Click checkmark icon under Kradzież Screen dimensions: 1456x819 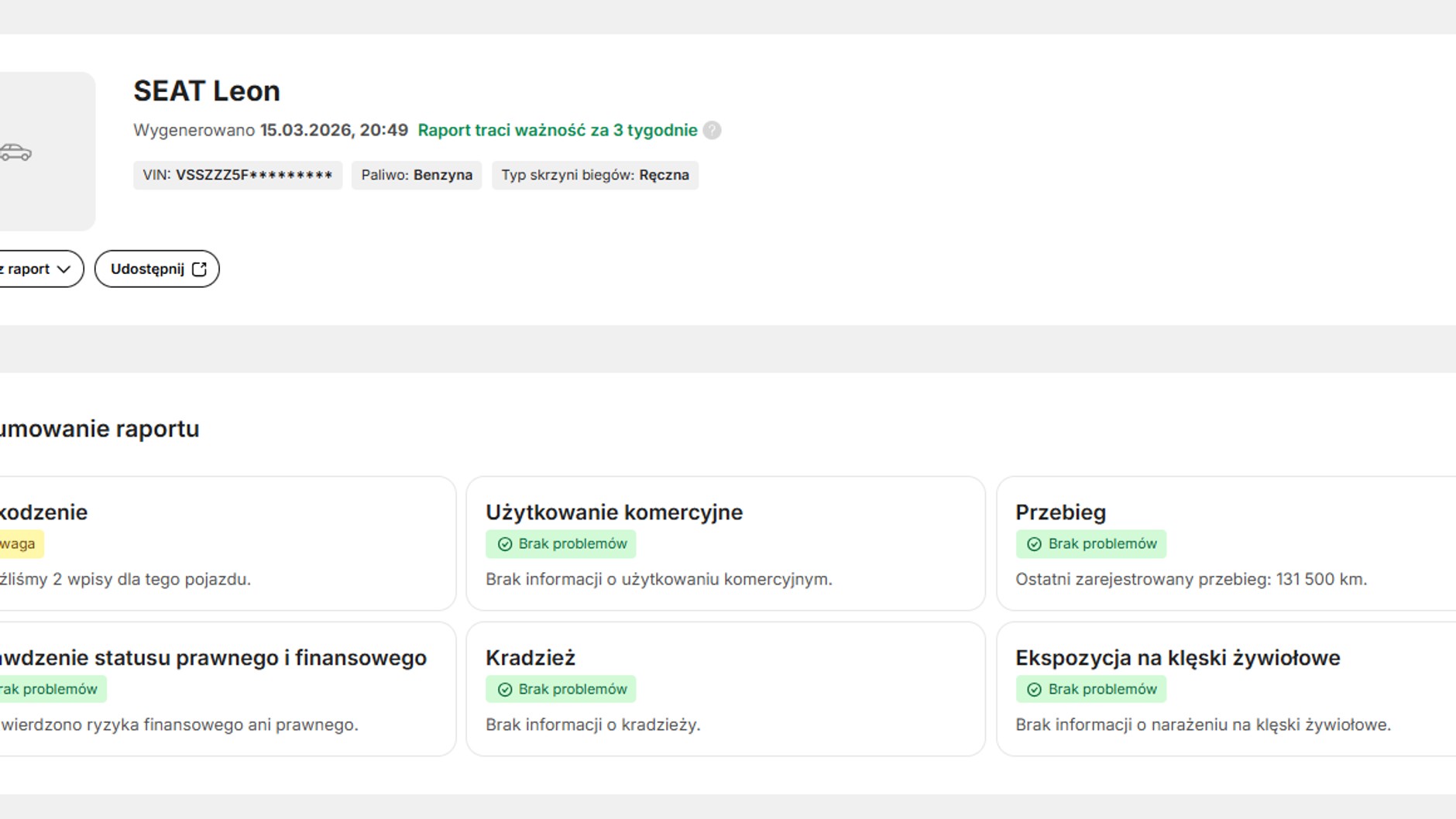pos(505,690)
